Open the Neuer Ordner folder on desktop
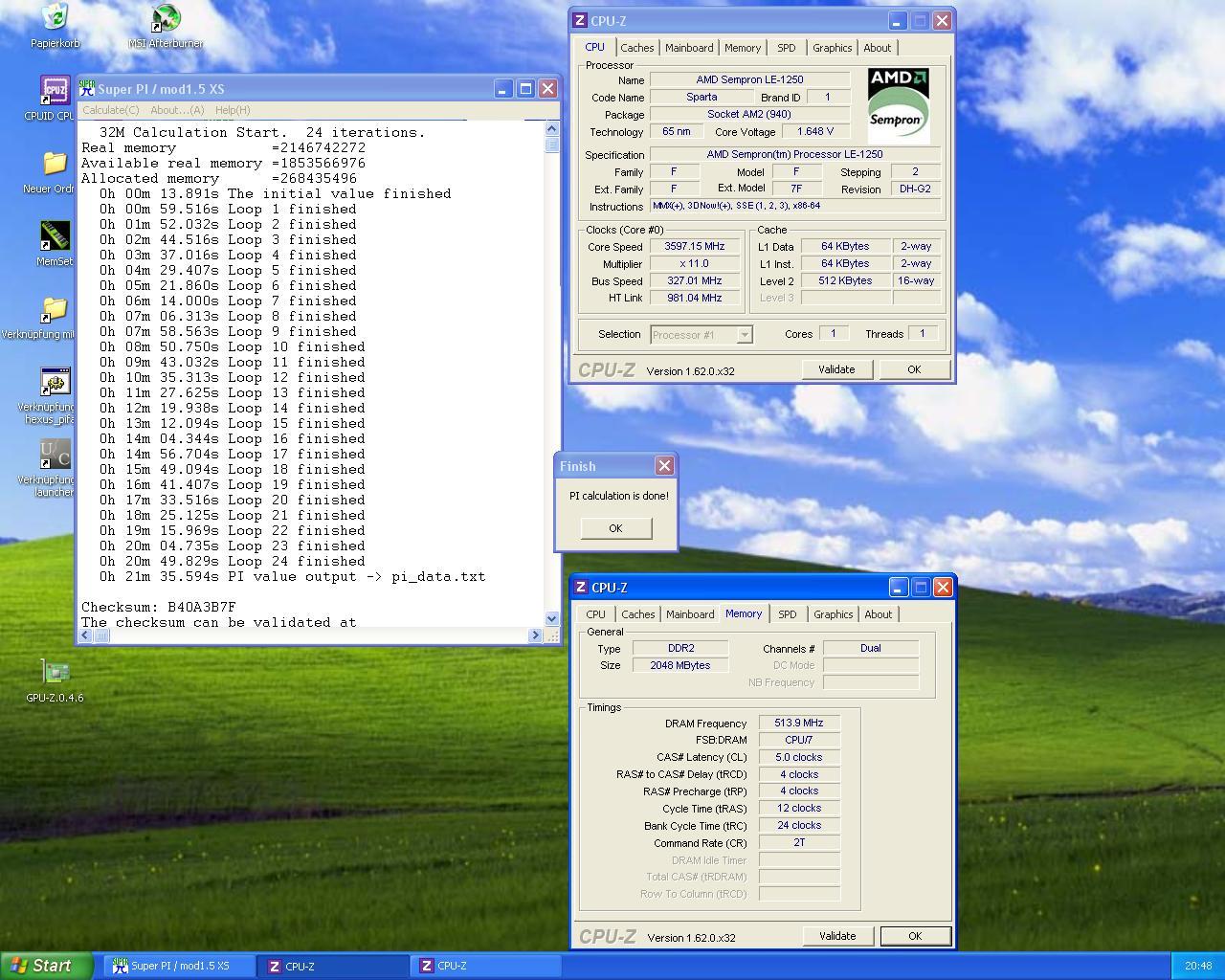This screenshot has width=1225, height=980. [55, 164]
